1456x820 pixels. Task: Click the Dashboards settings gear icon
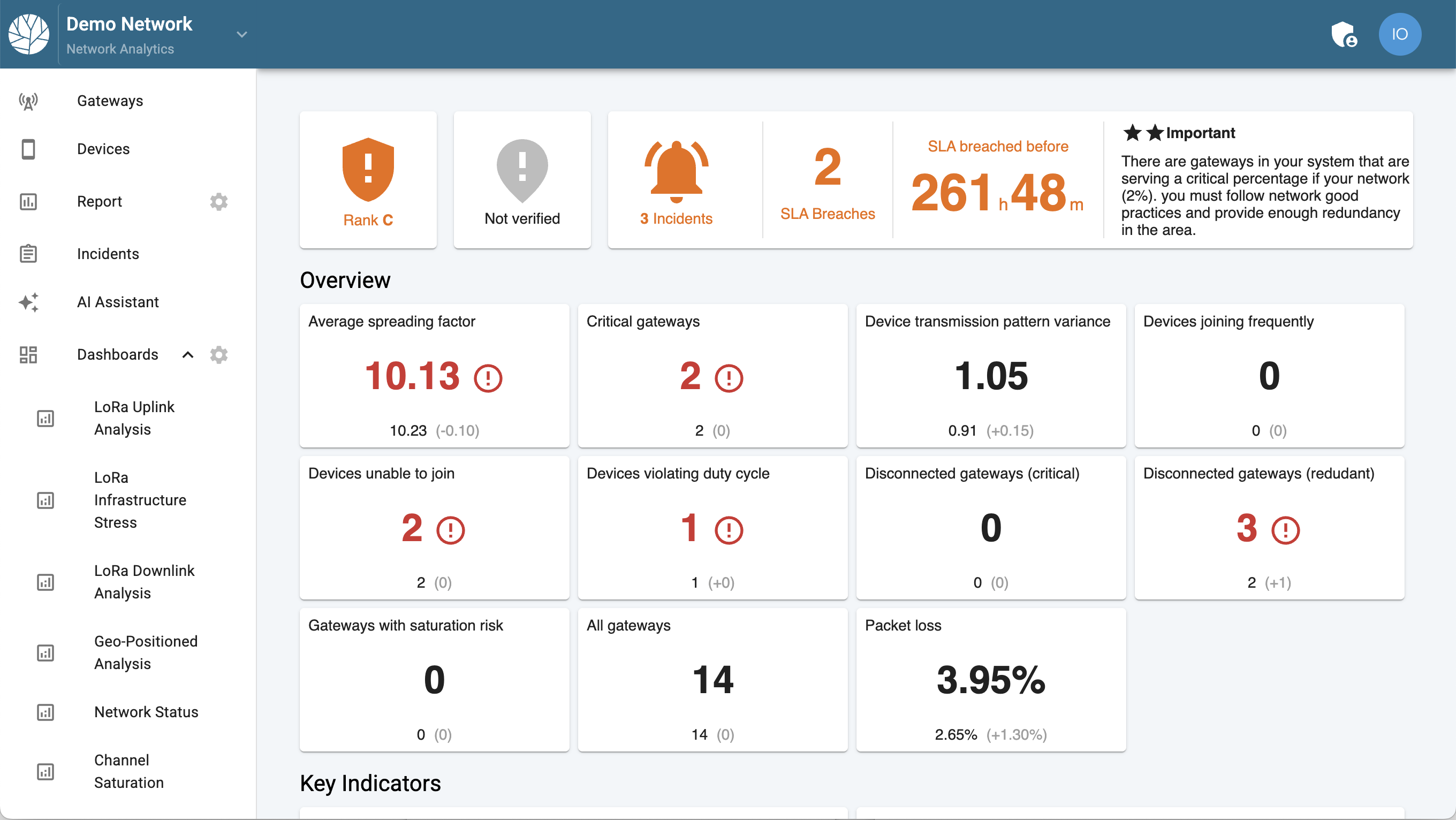219,354
